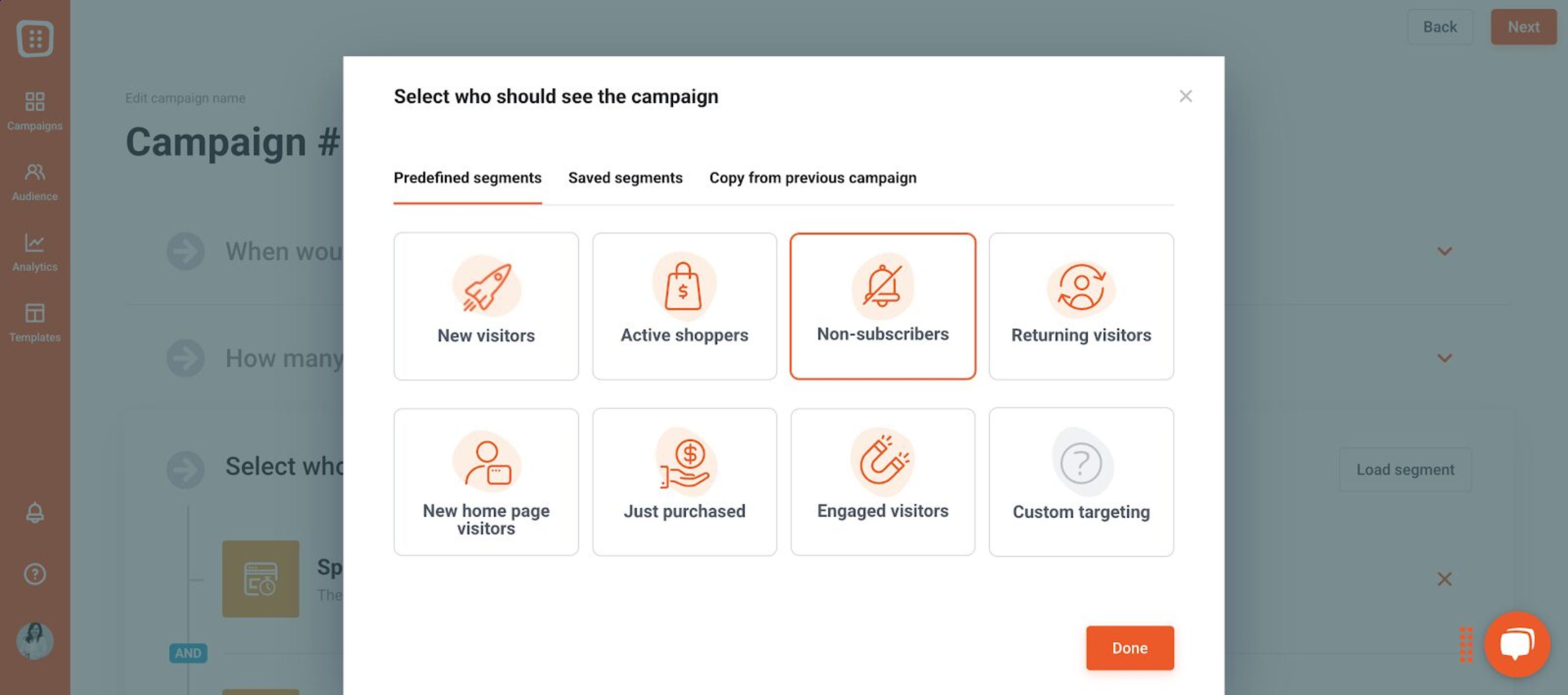Click the dotted grip beside chat bubble

pyautogui.click(x=1466, y=644)
